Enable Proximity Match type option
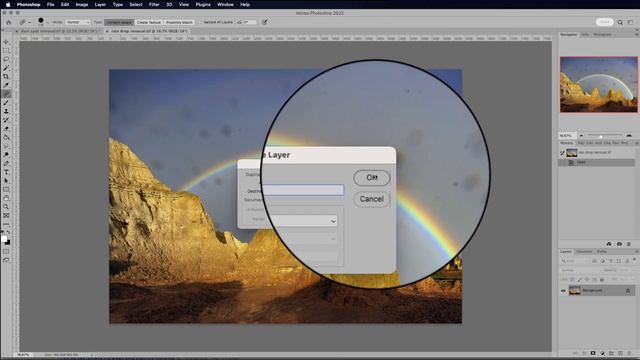 pos(179,22)
